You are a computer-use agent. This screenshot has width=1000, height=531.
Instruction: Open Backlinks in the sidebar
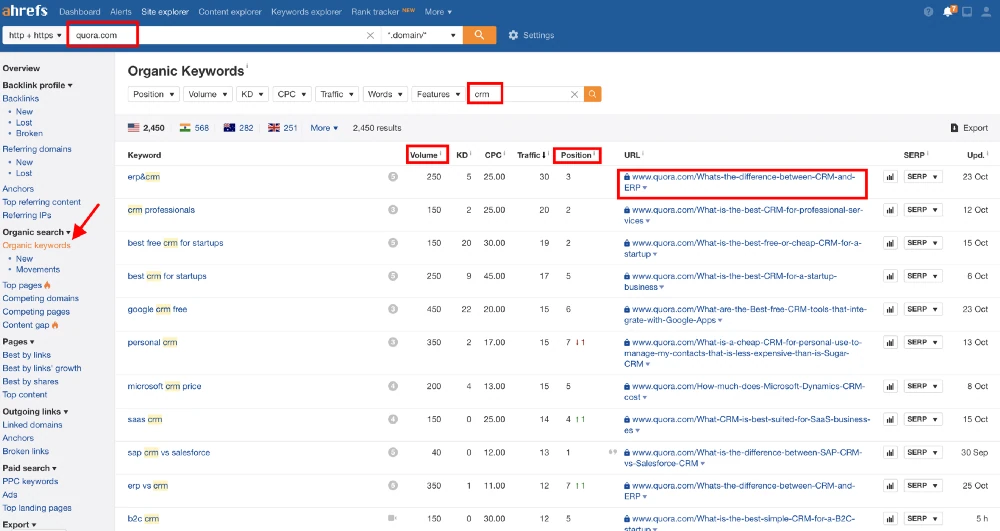click(x=20, y=98)
